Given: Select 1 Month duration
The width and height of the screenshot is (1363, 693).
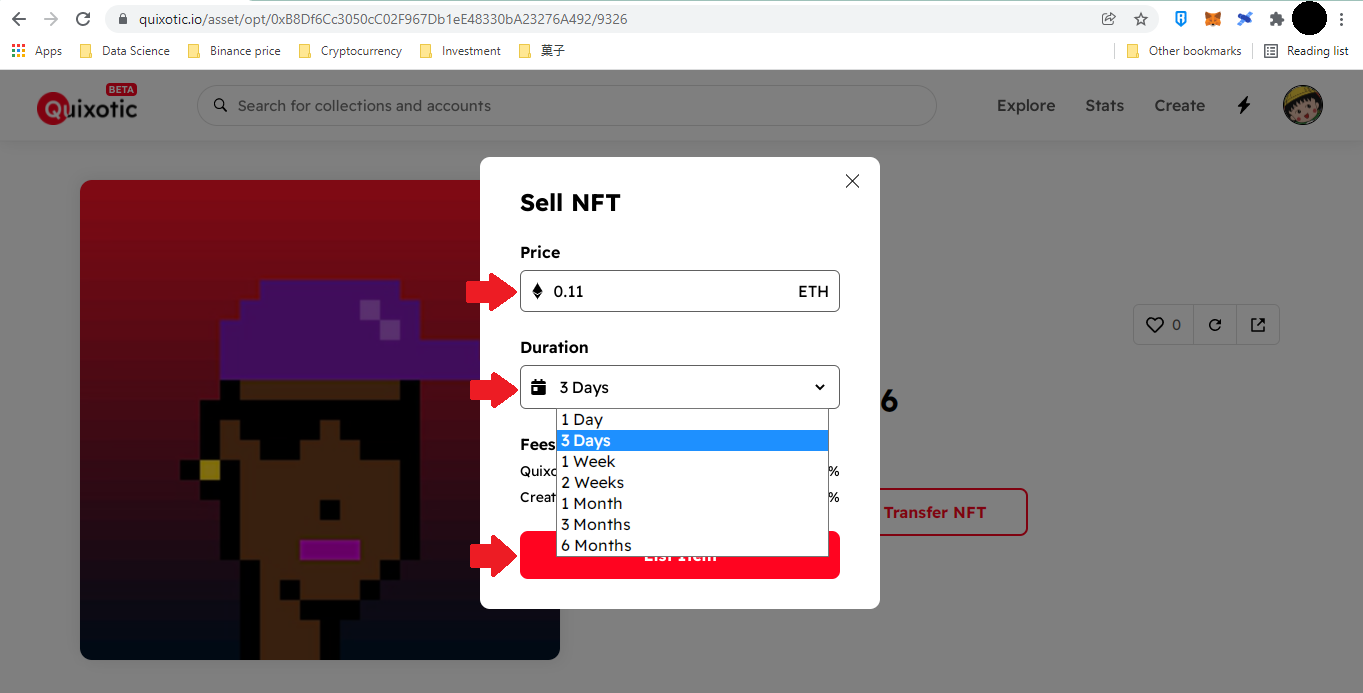Looking at the screenshot, I should 692,504.
